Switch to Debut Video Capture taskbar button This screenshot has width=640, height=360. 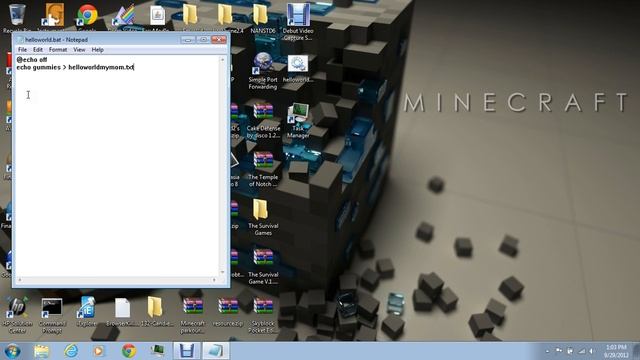point(187,351)
